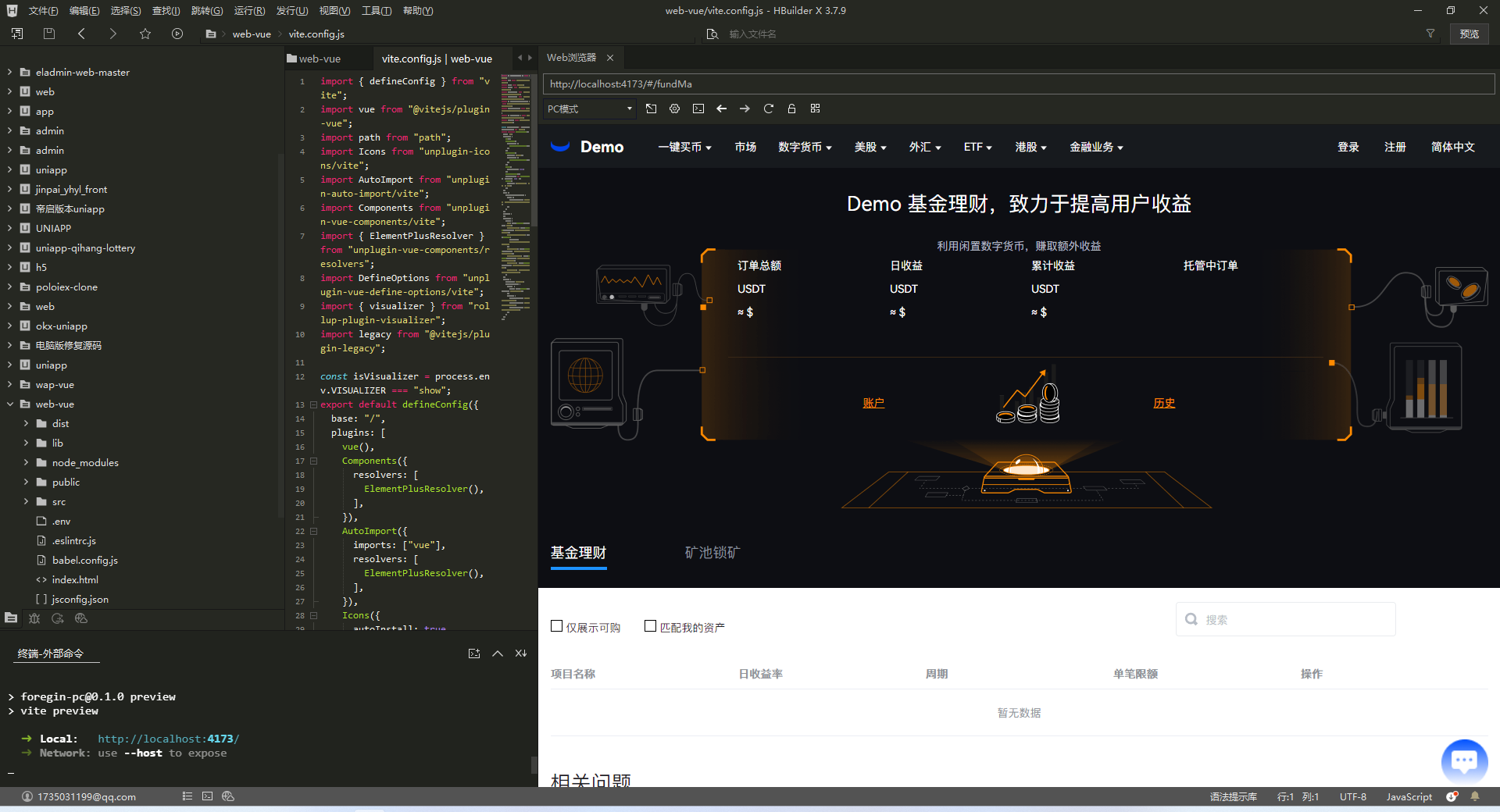Click the 账户 account link
The image size is (1500, 812).
tap(873, 403)
